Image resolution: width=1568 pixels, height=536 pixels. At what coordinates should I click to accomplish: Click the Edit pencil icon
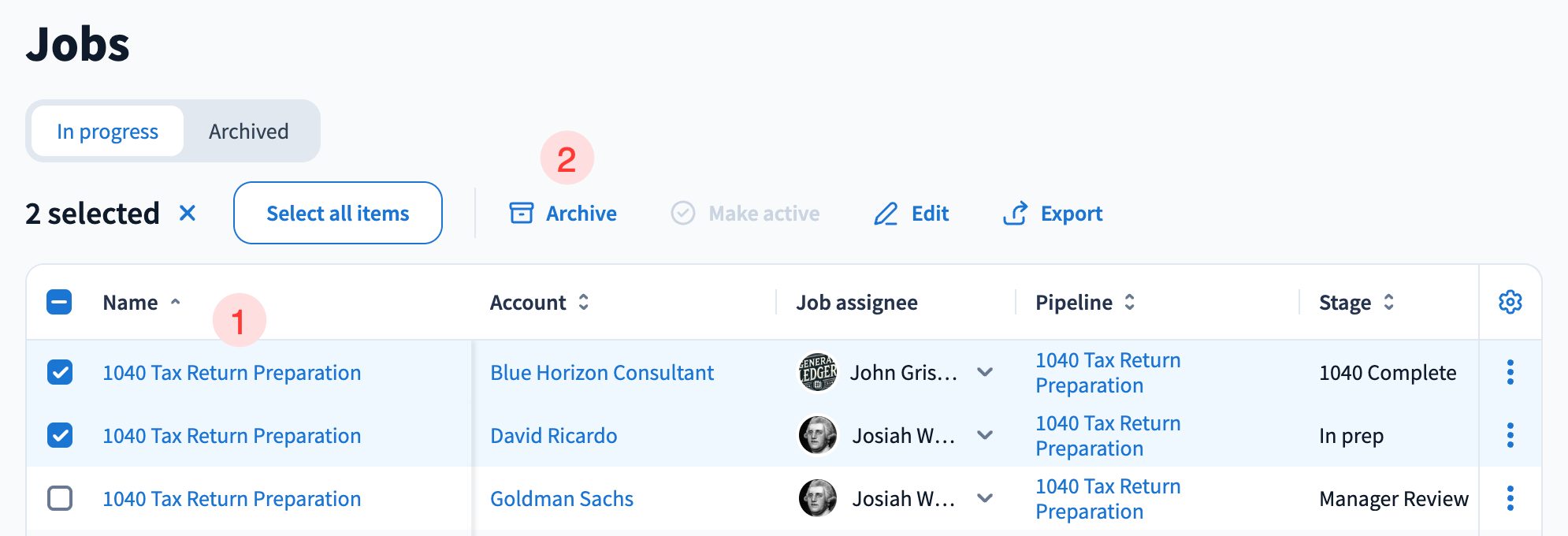point(886,214)
